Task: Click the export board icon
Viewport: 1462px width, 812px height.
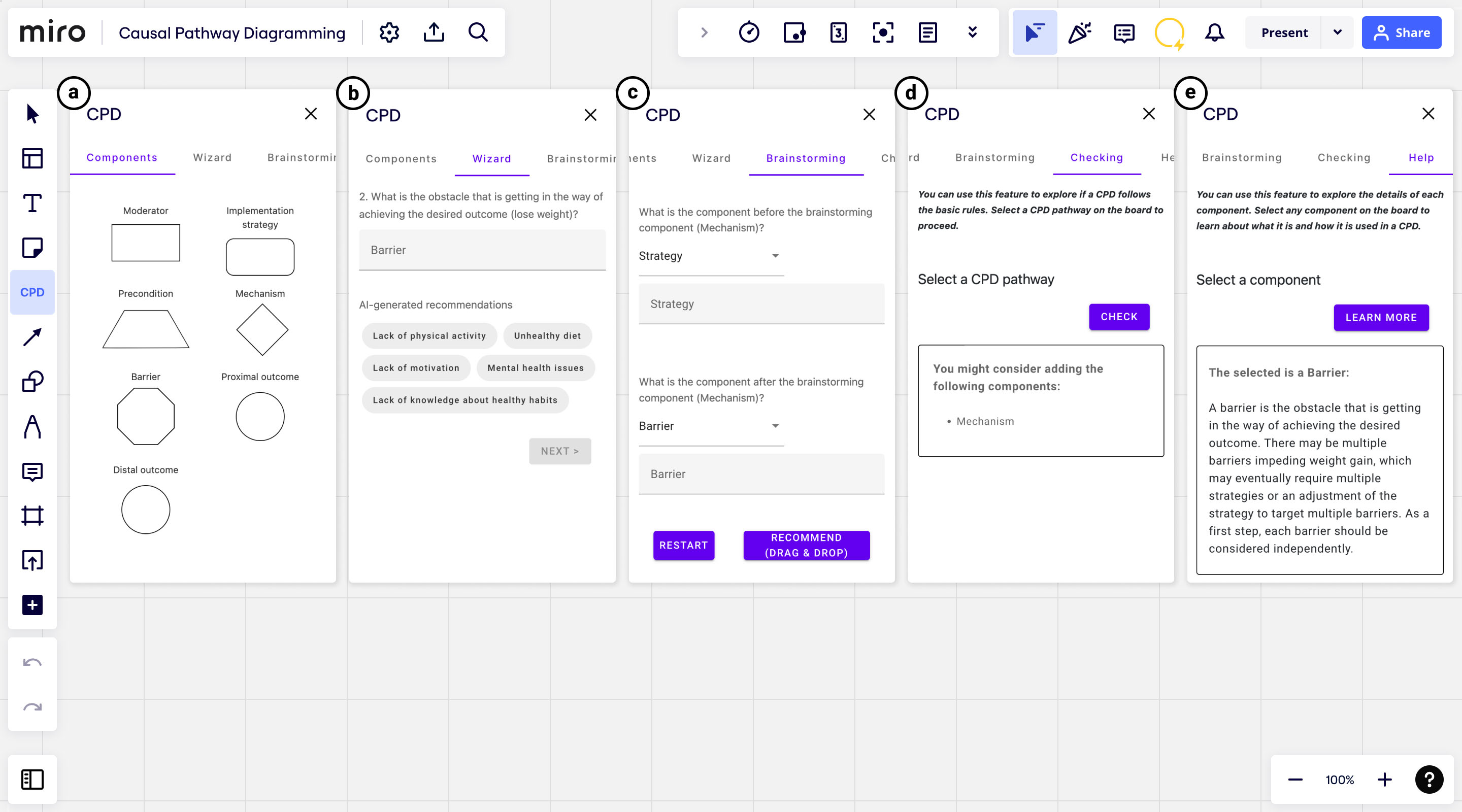Action: click(434, 32)
